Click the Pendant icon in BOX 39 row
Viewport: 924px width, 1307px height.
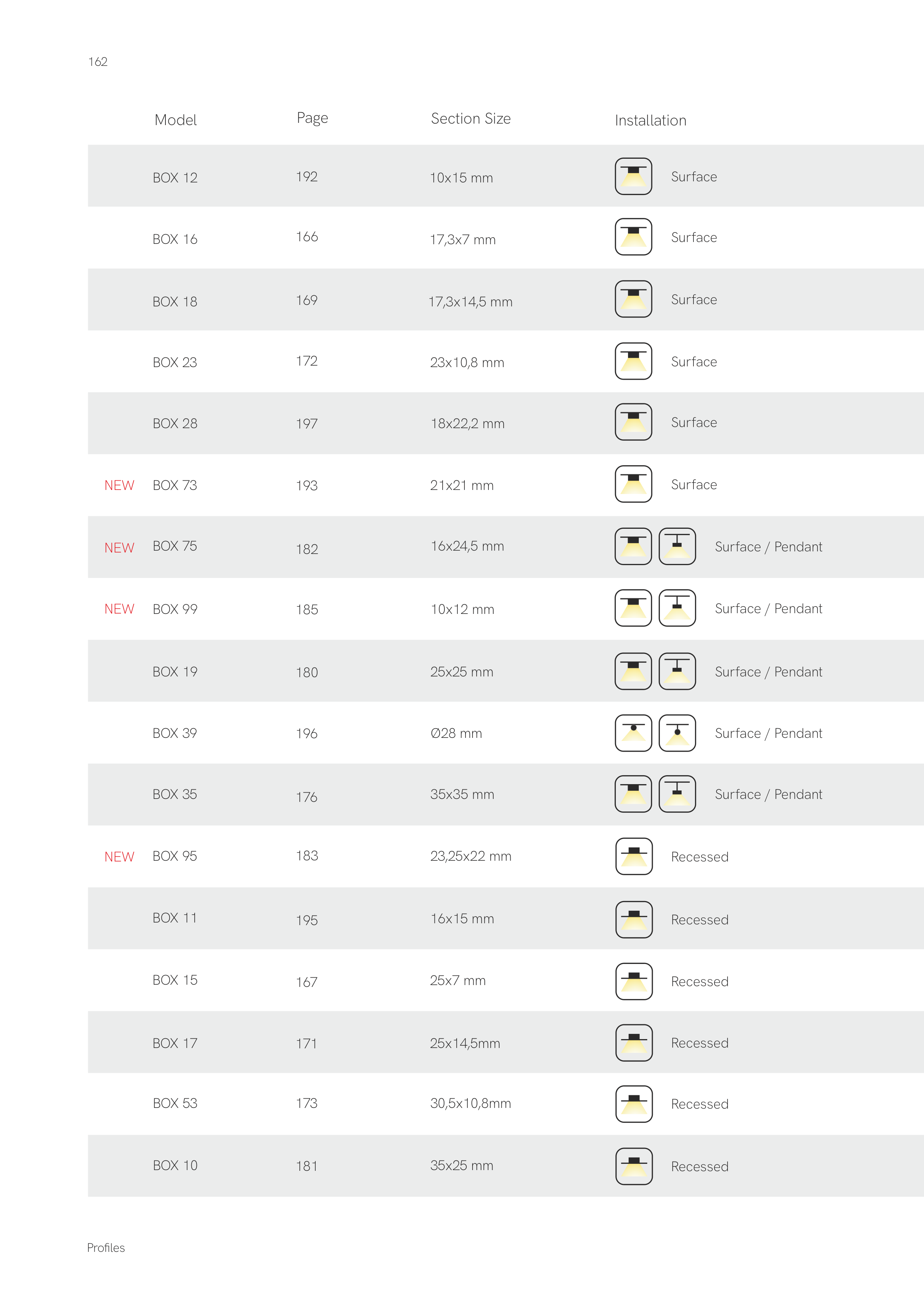(x=677, y=733)
